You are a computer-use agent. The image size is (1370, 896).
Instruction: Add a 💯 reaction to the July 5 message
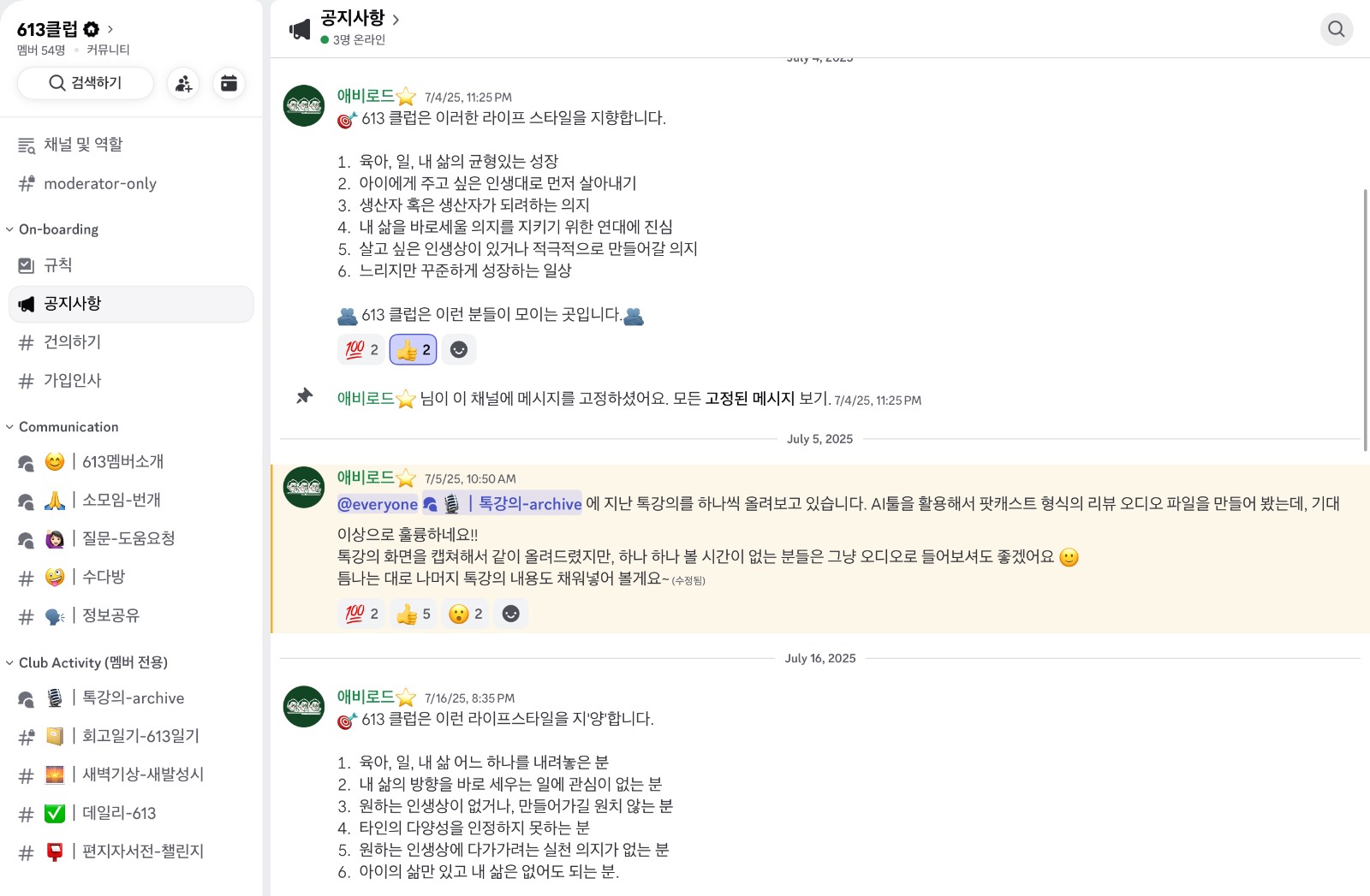(x=360, y=613)
